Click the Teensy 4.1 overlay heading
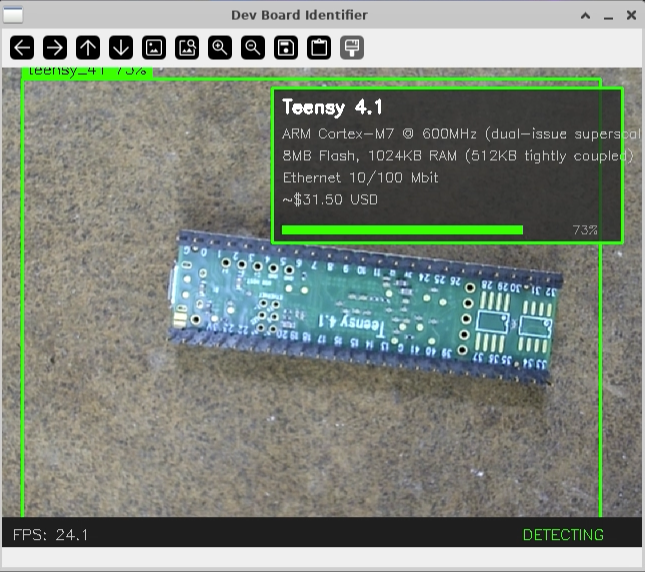The width and height of the screenshot is (645, 572). (332, 107)
